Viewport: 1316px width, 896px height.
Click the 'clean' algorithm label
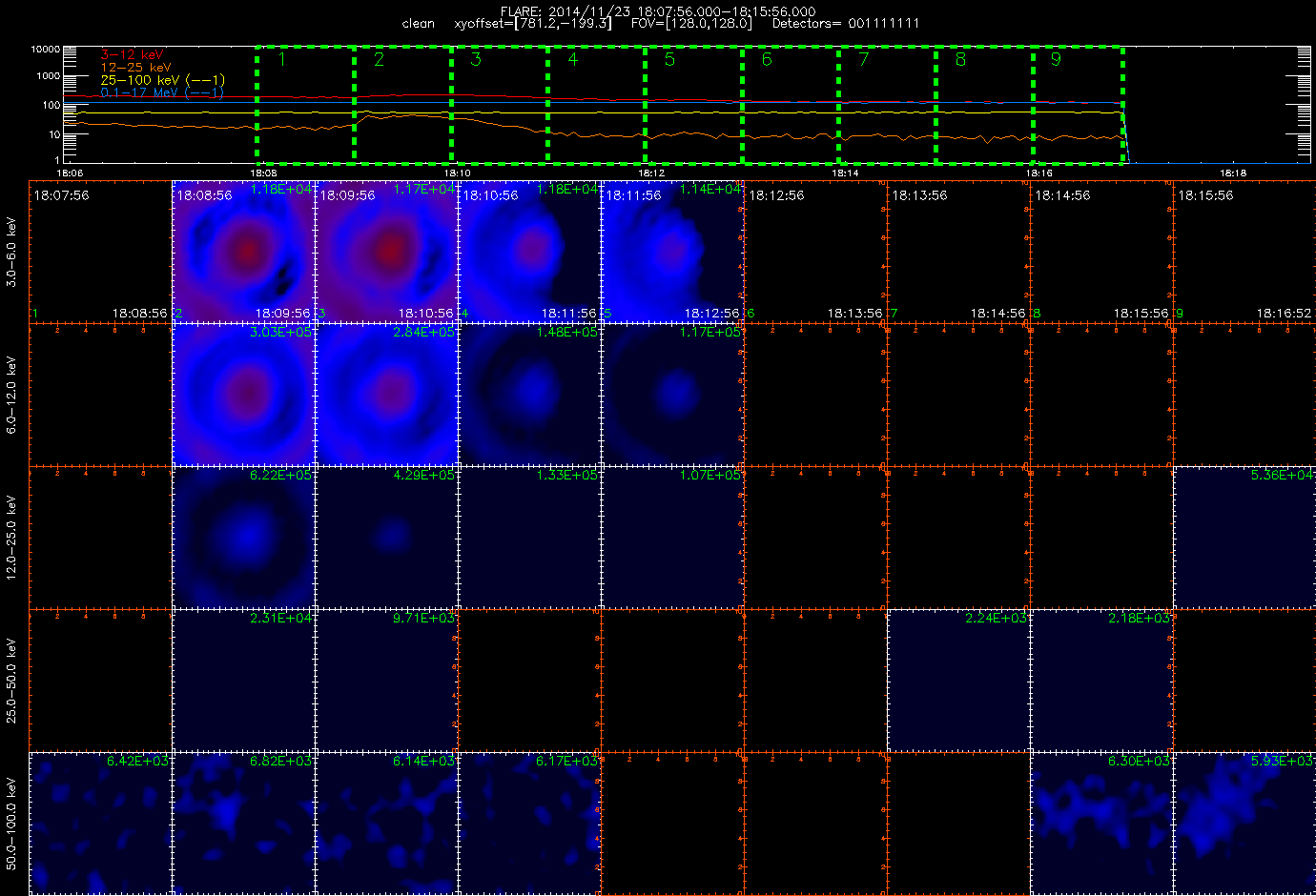tap(418, 23)
